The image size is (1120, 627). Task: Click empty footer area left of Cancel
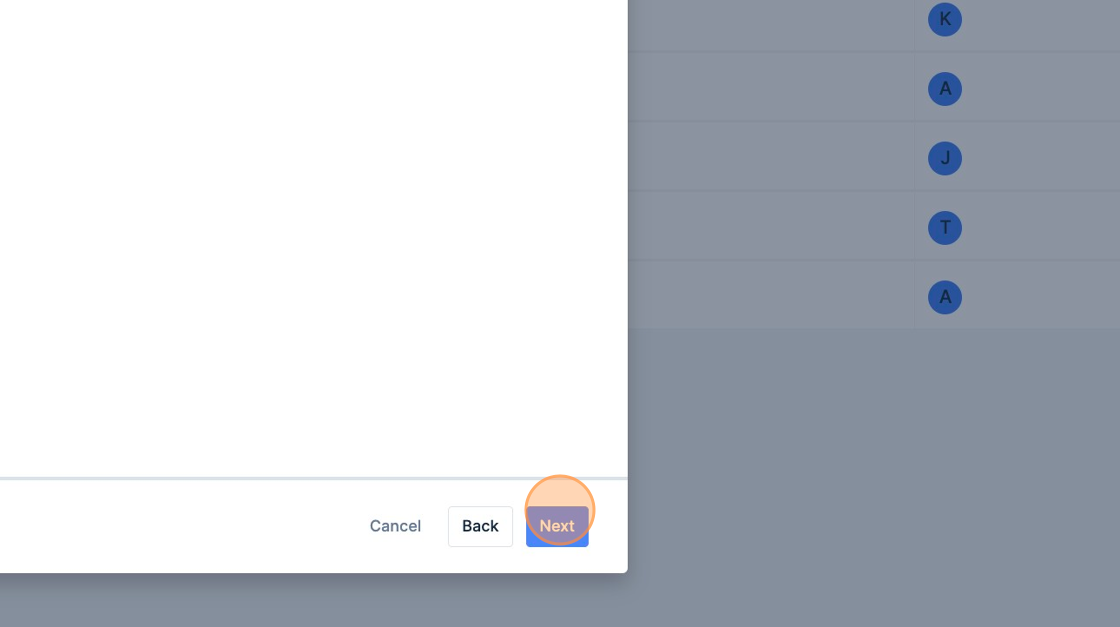click(x=179, y=526)
